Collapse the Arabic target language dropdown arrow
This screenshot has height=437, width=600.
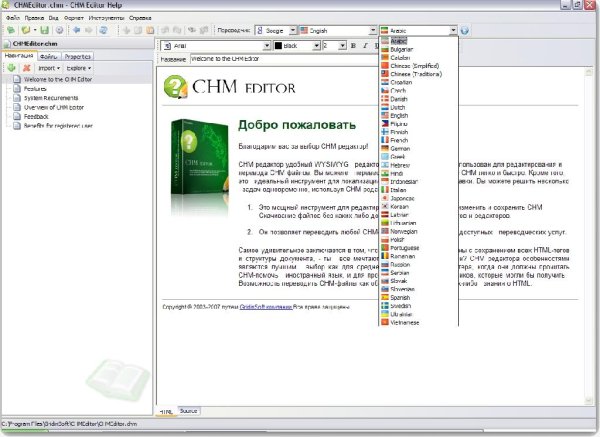coord(453,30)
